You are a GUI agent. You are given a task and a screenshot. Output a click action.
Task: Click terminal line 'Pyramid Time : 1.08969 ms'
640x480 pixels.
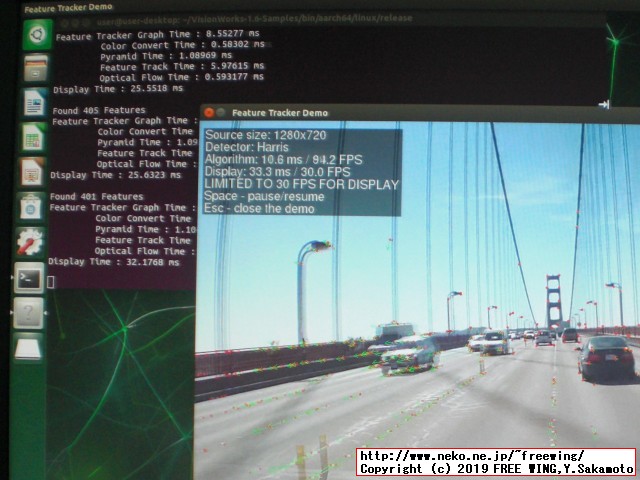(166, 56)
